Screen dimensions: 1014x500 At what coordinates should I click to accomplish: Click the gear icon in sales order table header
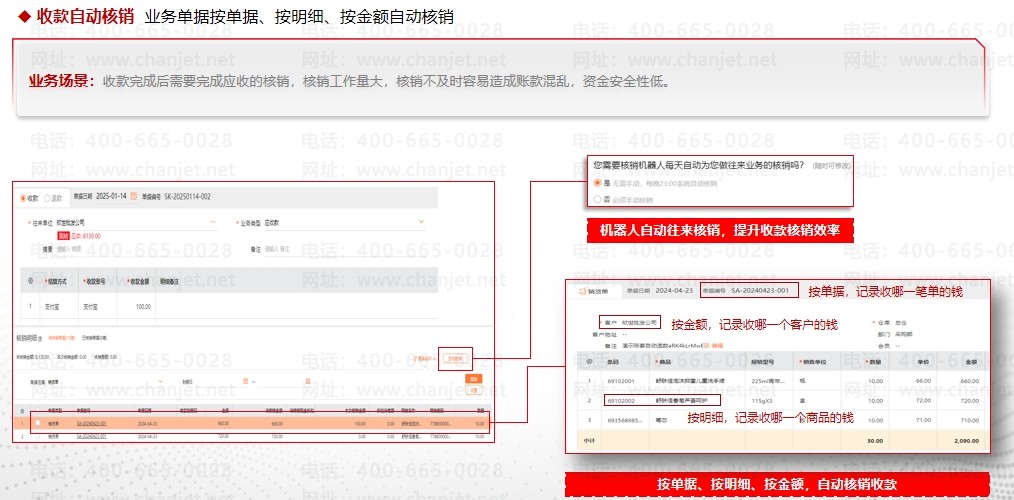[x=590, y=361]
